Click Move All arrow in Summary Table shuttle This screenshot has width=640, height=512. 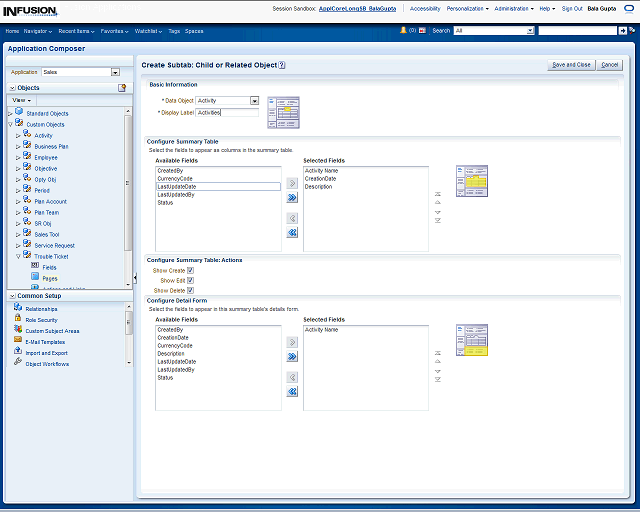[292, 198]
